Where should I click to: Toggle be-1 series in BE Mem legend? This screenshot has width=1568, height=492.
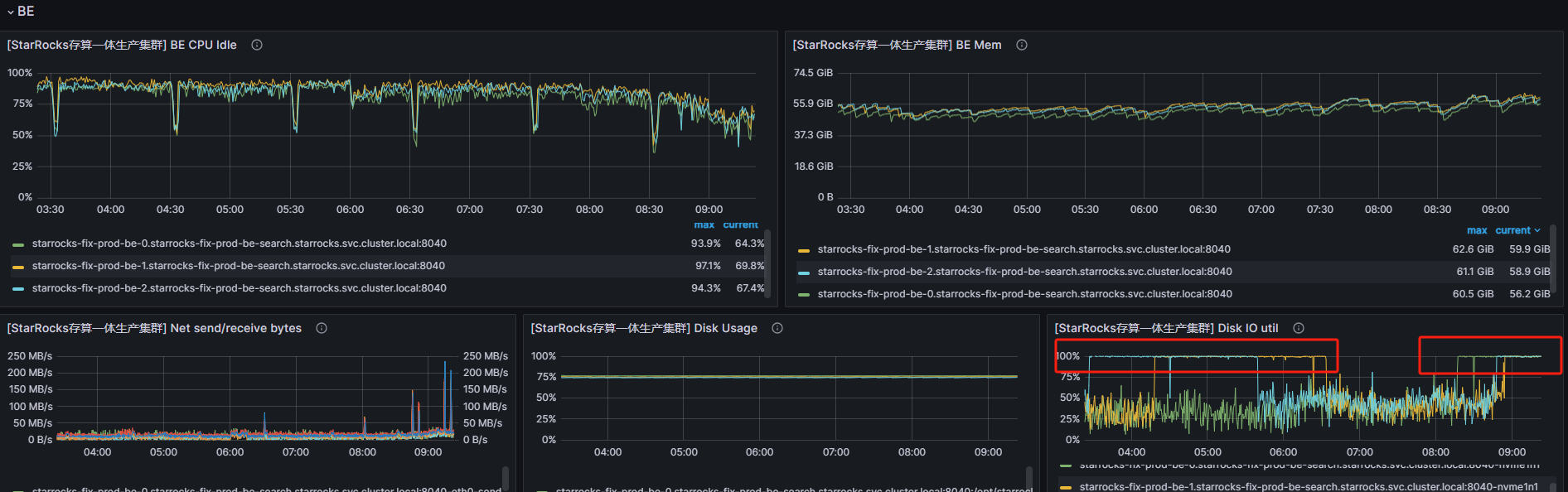tap(1024, 249)
